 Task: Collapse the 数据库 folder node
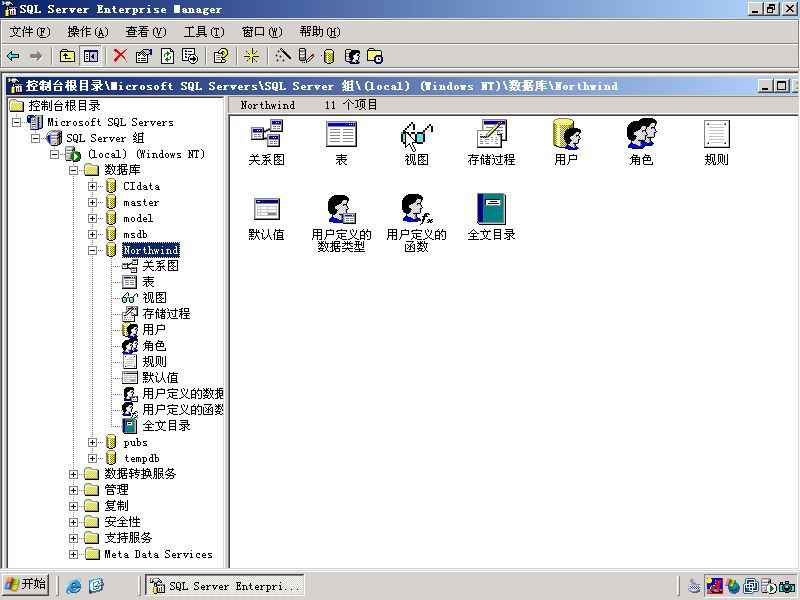(73, 170)
